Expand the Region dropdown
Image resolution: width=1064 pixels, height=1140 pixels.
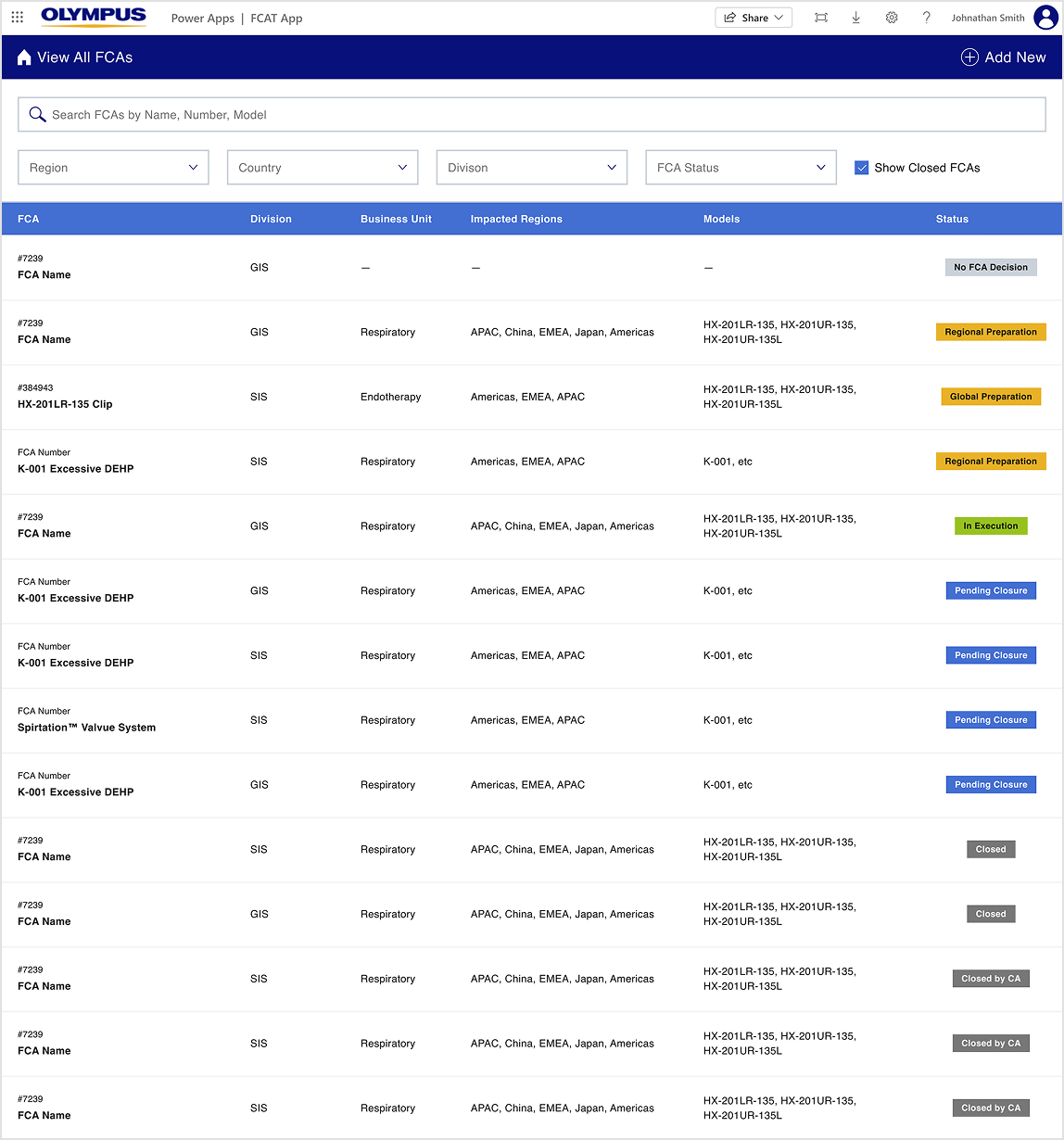(x=113, y=168)
